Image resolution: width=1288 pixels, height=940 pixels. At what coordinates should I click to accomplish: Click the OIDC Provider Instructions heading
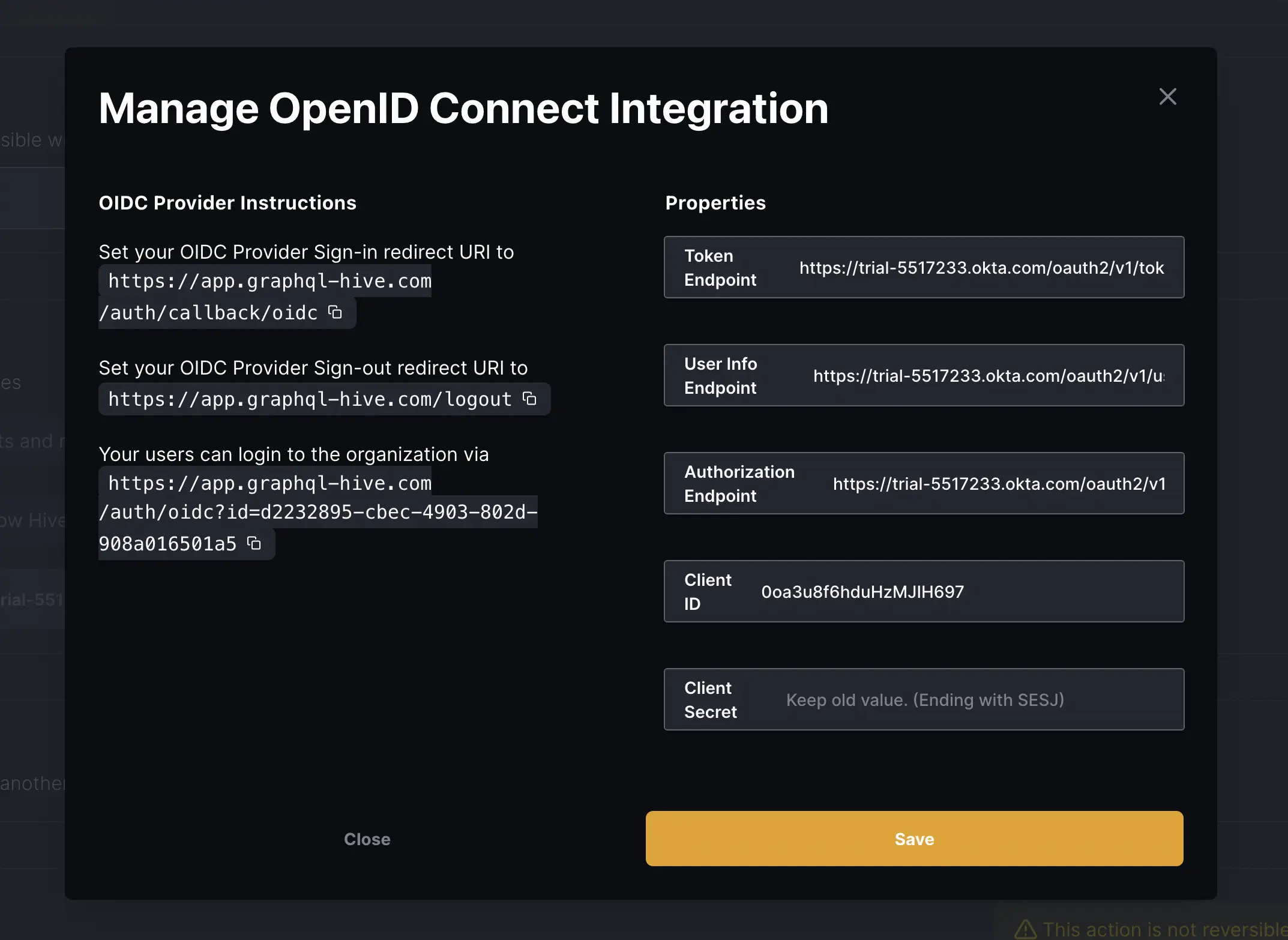tap(227, 203)
